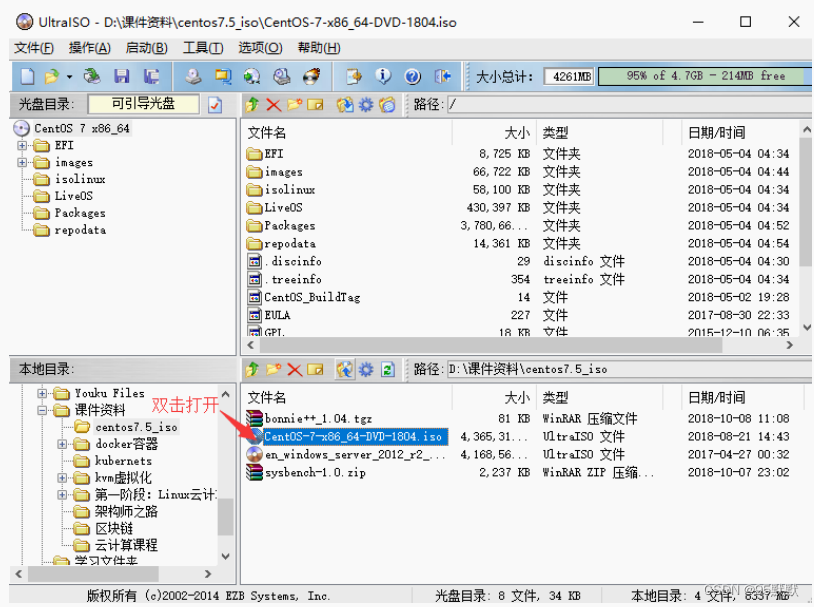Click the gear icon in the local directory toolbar

[x=366, y=370]
